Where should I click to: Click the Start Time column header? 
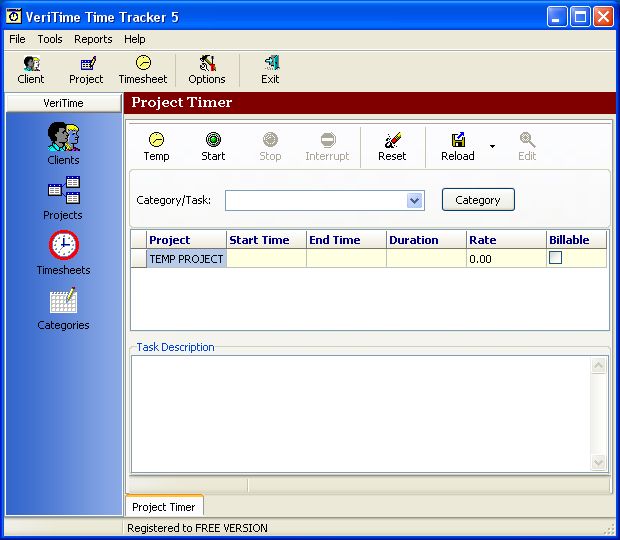267,240
